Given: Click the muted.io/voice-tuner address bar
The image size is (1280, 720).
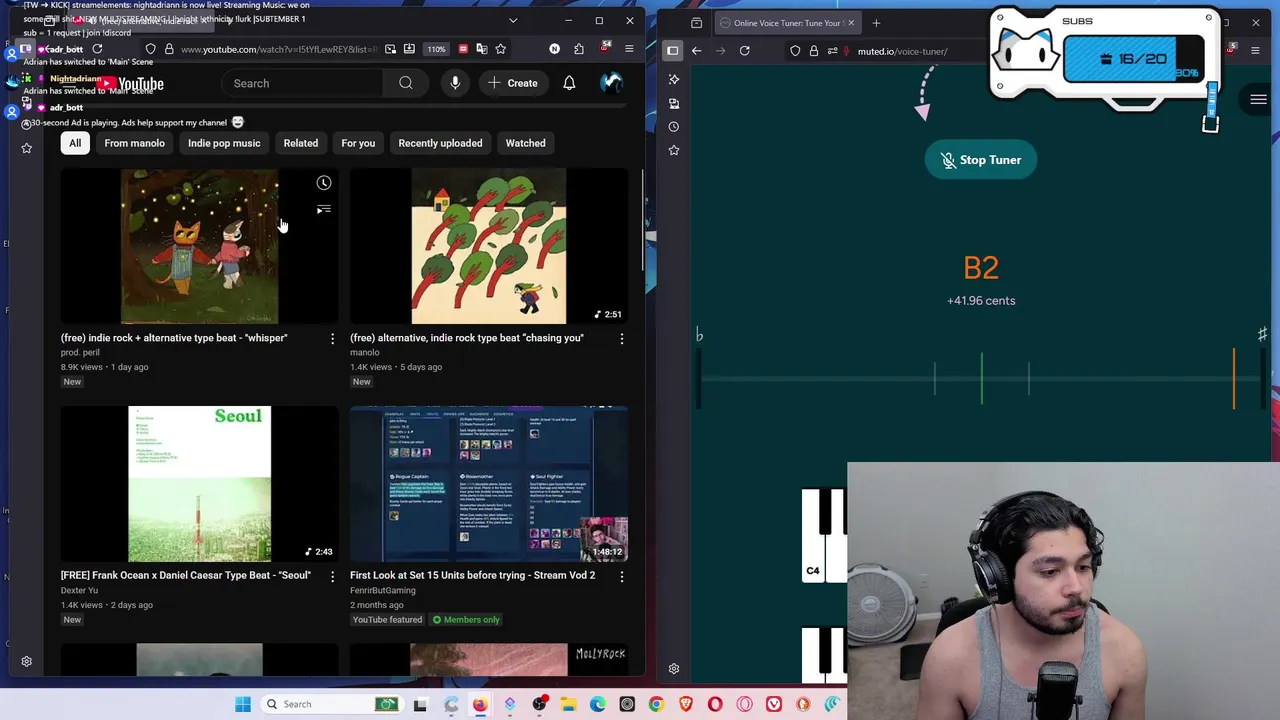Looking at the screenshot, I should [x=902, y=51].
